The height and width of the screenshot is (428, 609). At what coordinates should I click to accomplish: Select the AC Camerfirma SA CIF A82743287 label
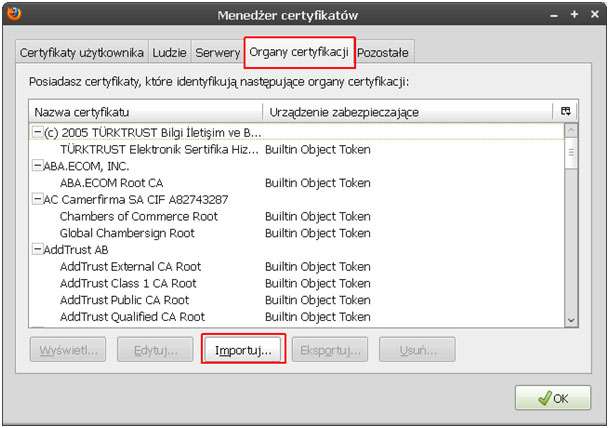[x=136, y=199]
